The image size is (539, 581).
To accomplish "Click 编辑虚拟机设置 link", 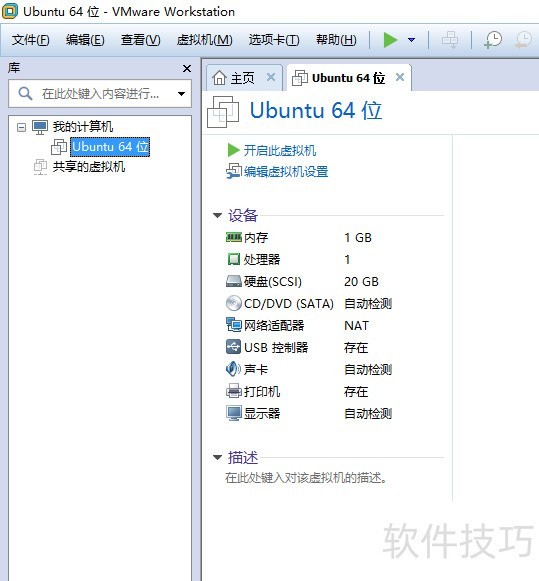I will pyautogui.click(x=286, y=172).
